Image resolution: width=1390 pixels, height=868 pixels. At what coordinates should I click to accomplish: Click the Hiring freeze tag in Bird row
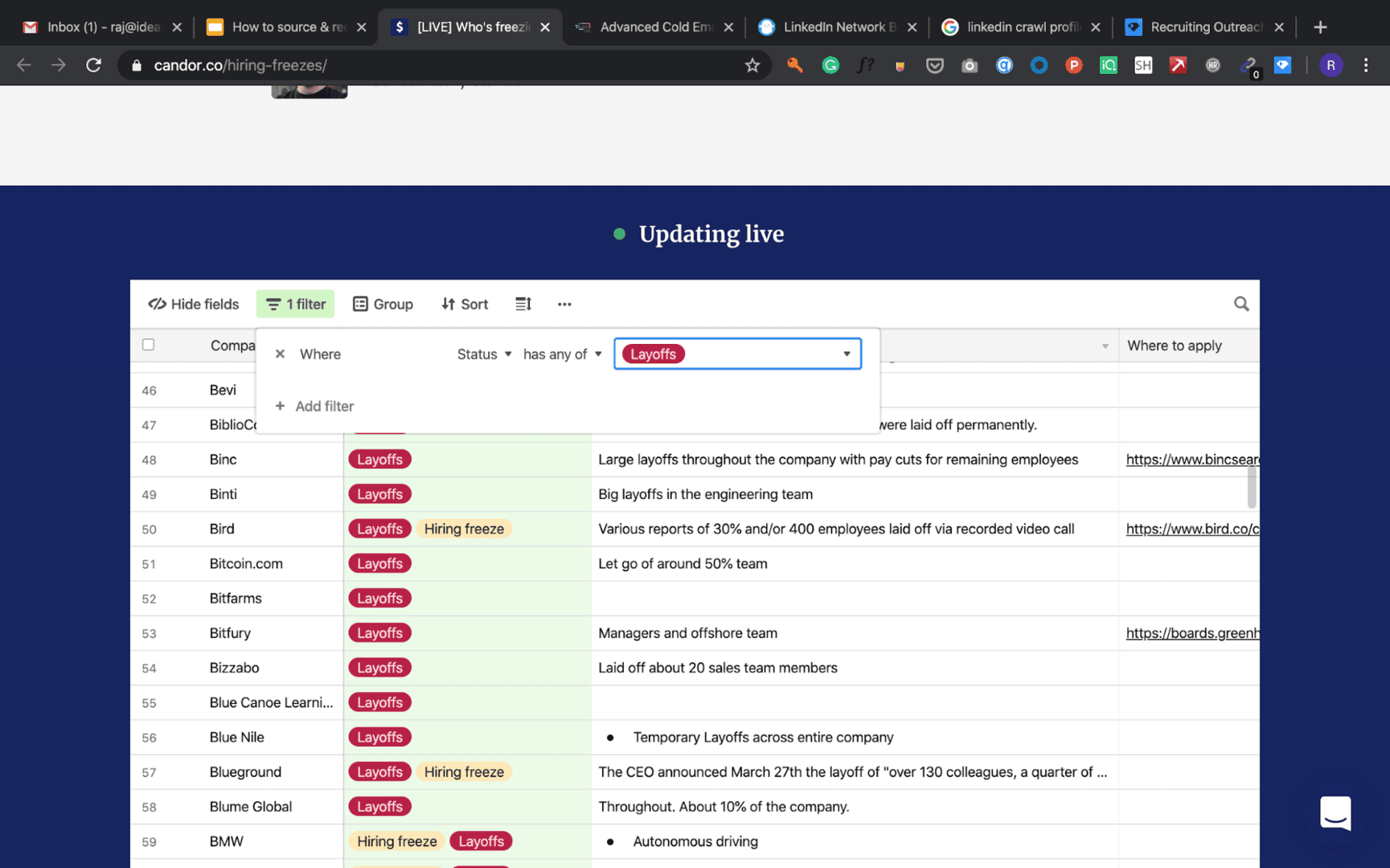click(x=464, y=529)
